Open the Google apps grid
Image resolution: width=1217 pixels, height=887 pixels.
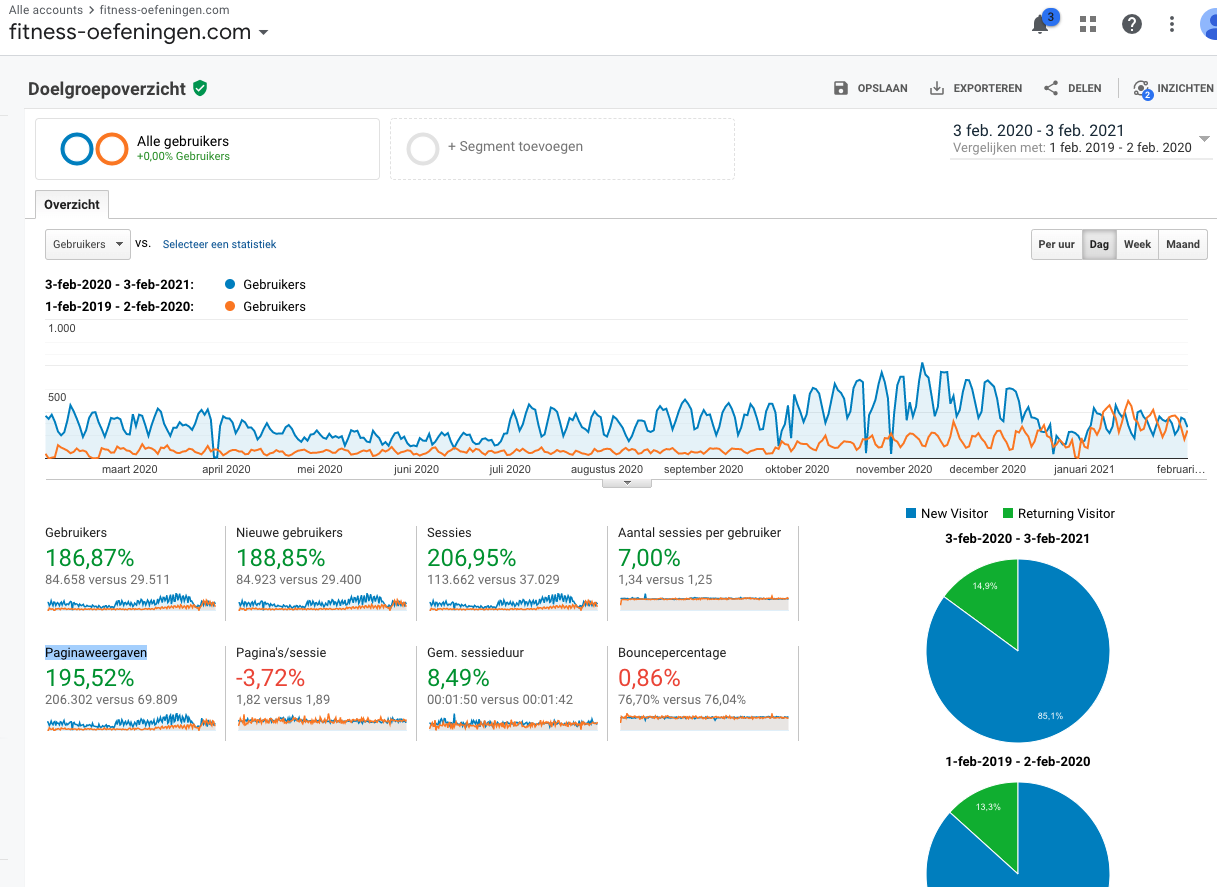click(x=1088, y=24)
